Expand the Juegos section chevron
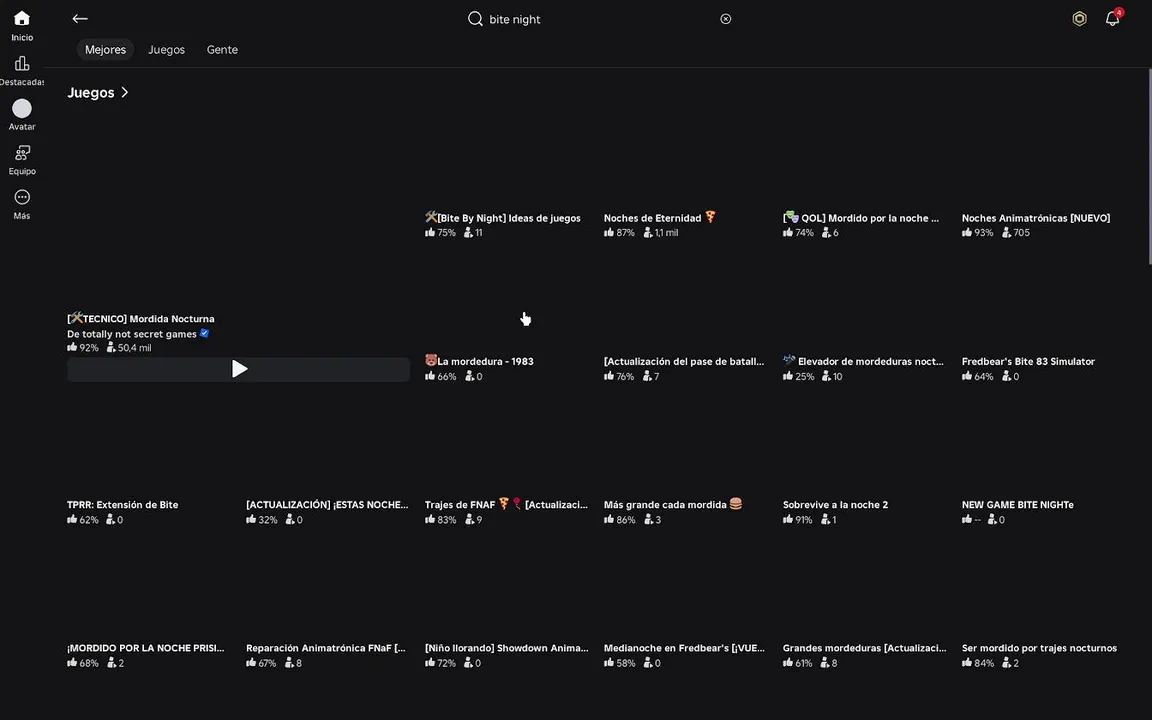Screen dimensions: 1152x720 (125, 92)
